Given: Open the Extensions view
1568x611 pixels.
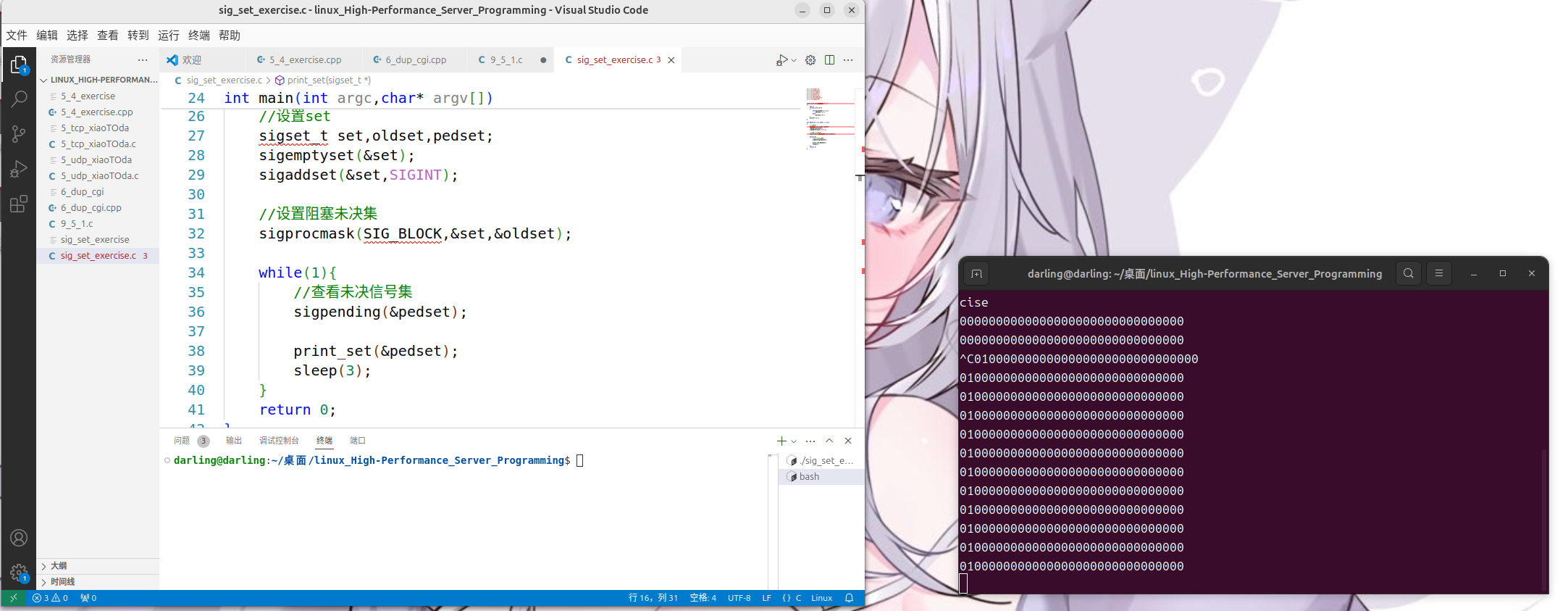Looking at the screenshot, I should (19, 204).
